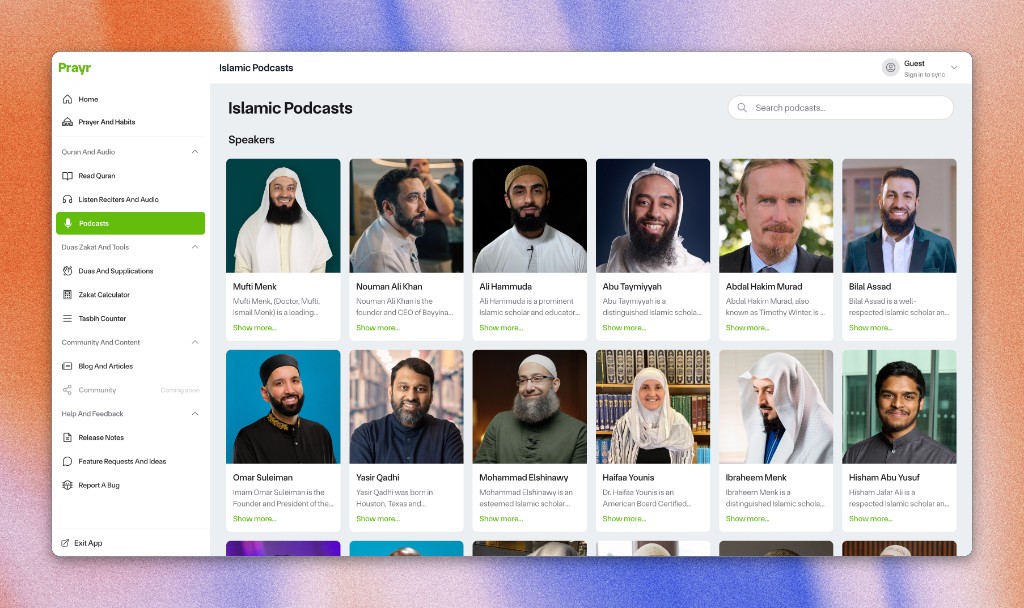Click the Release Notes document icon
Screen dimensions: 1024x608
tap(67, 438)
